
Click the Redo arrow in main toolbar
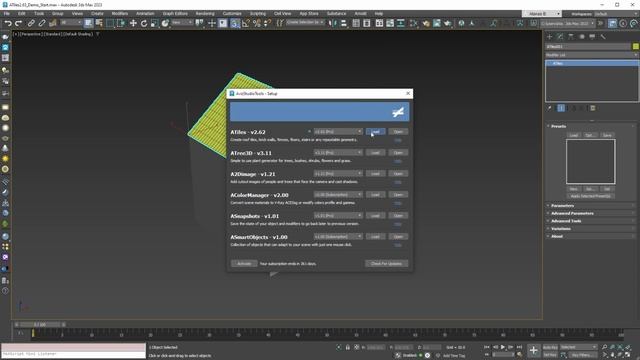18,24
